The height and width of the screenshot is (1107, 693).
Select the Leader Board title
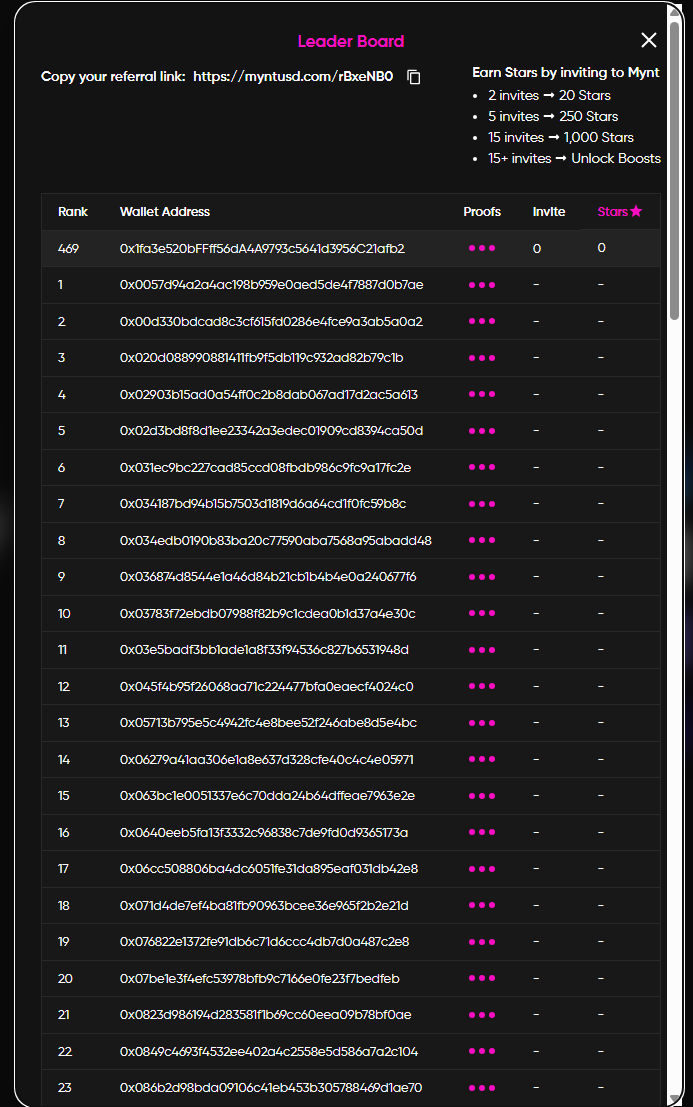click(x=351, y=41)
